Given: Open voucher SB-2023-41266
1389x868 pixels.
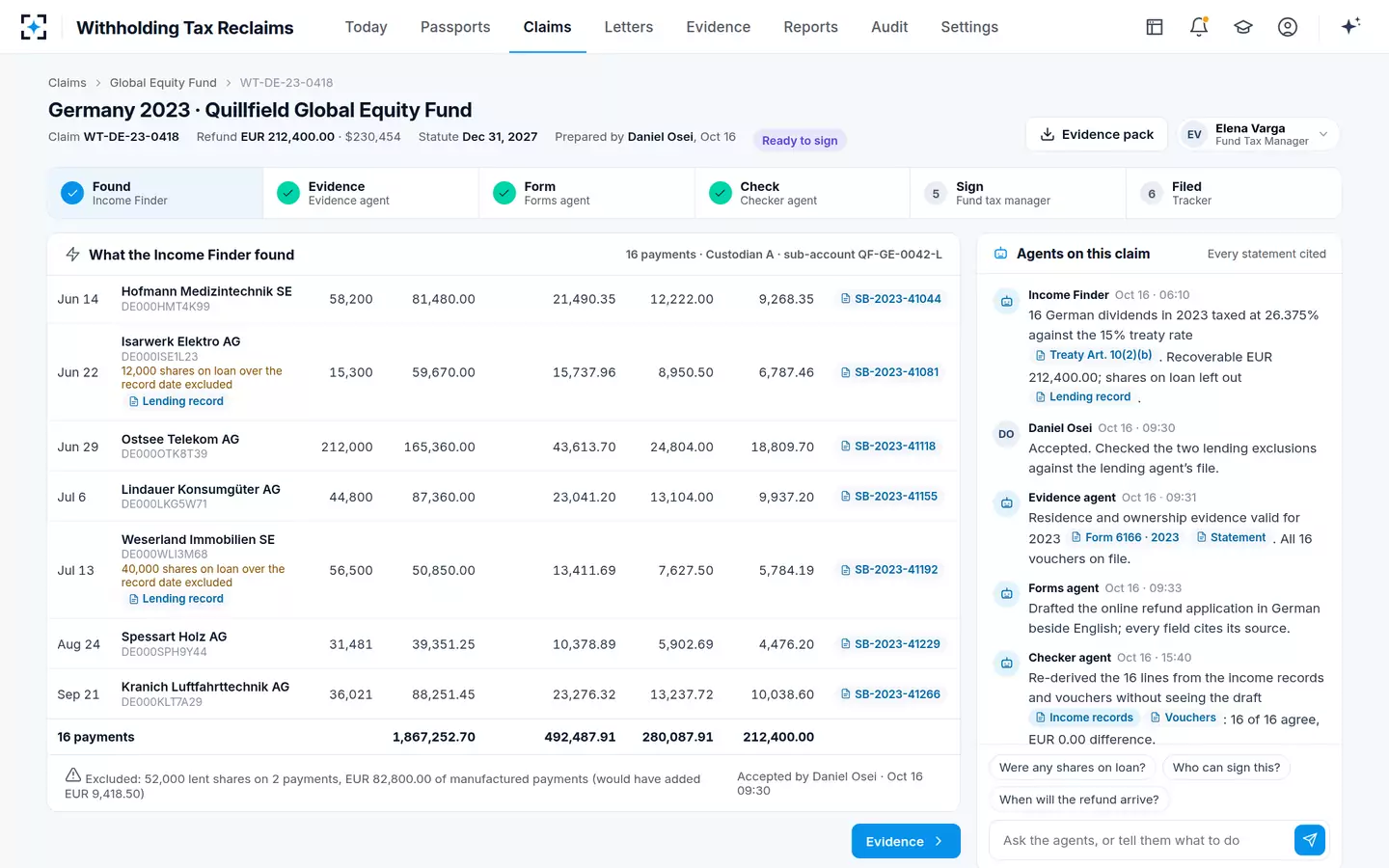Looking at the screenshot, I should 890,694.
